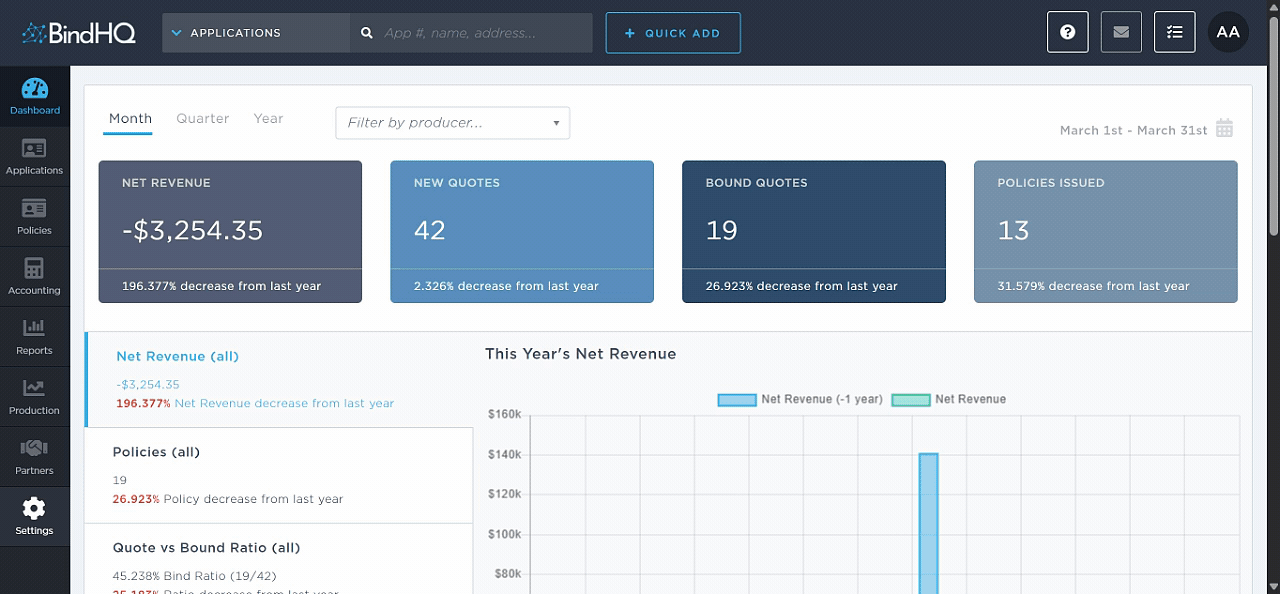Viewport: 1280px width, 594px height.
Task: Open Applications in the sidebar
Action: [x=35, y=156]
